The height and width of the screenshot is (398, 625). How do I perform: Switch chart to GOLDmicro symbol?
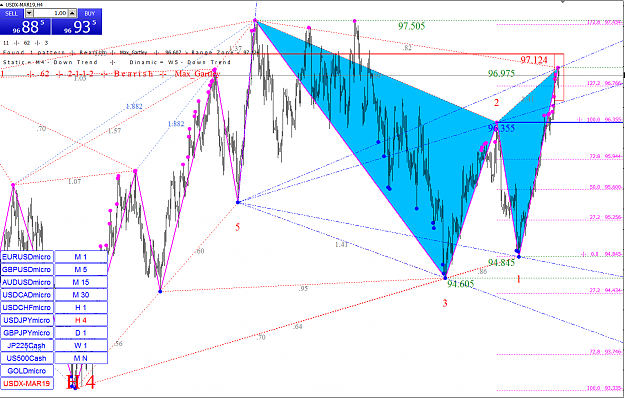pos(27,371)
